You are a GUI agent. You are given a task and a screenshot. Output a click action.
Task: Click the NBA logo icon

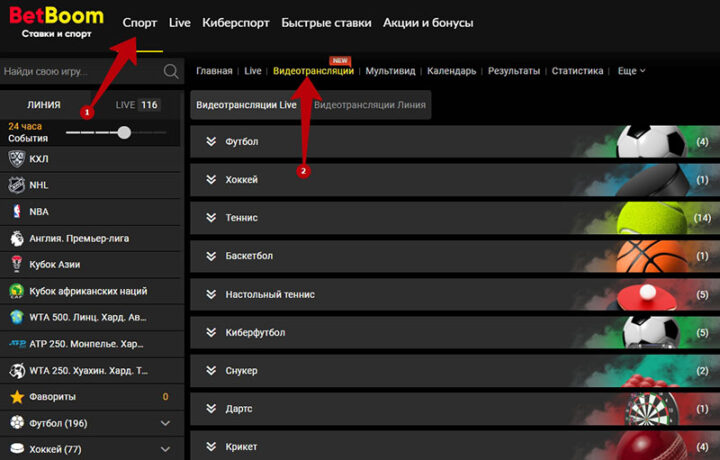(x=16, y=211)
